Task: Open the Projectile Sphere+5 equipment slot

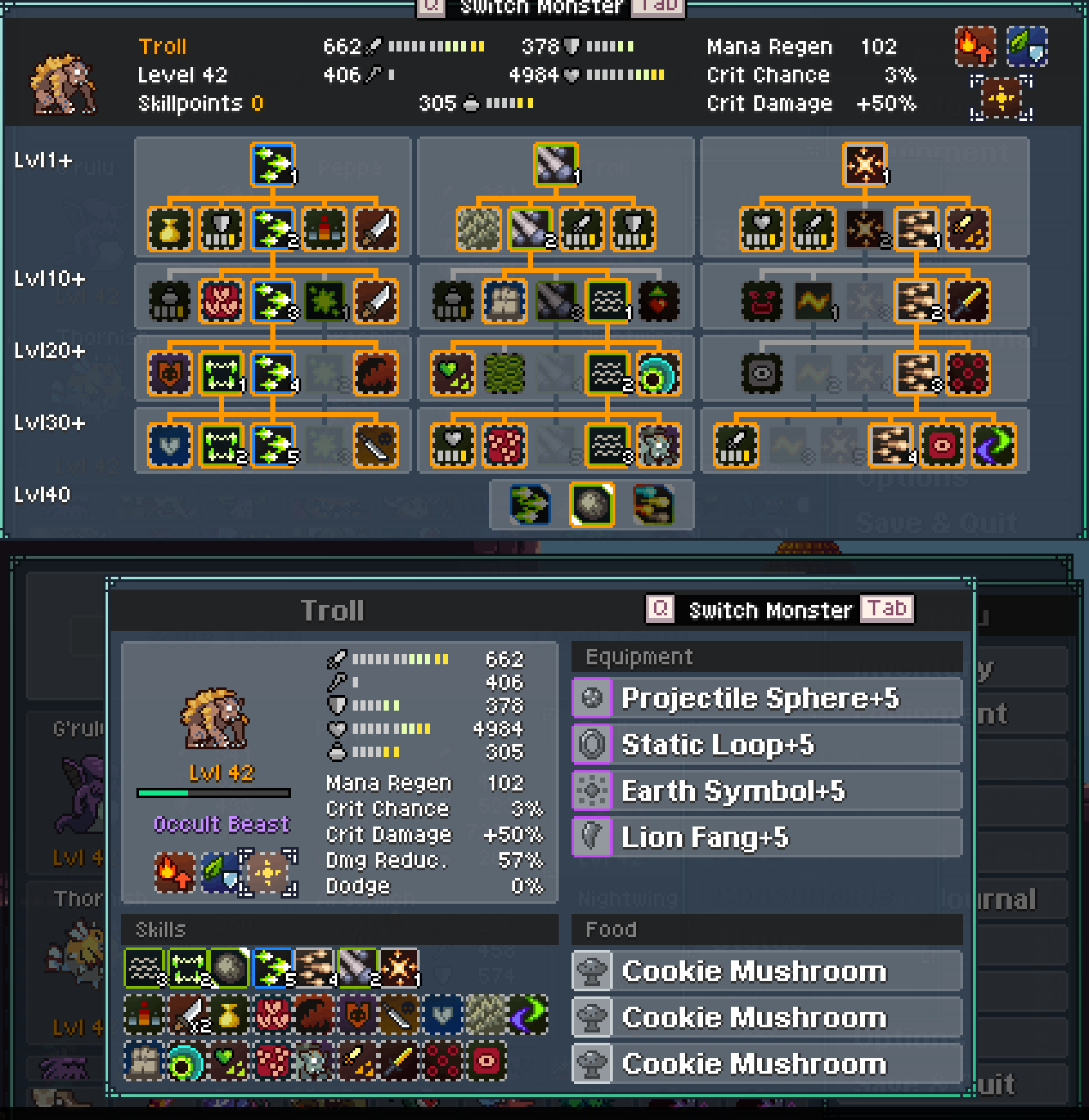Action: coord(767,698)
